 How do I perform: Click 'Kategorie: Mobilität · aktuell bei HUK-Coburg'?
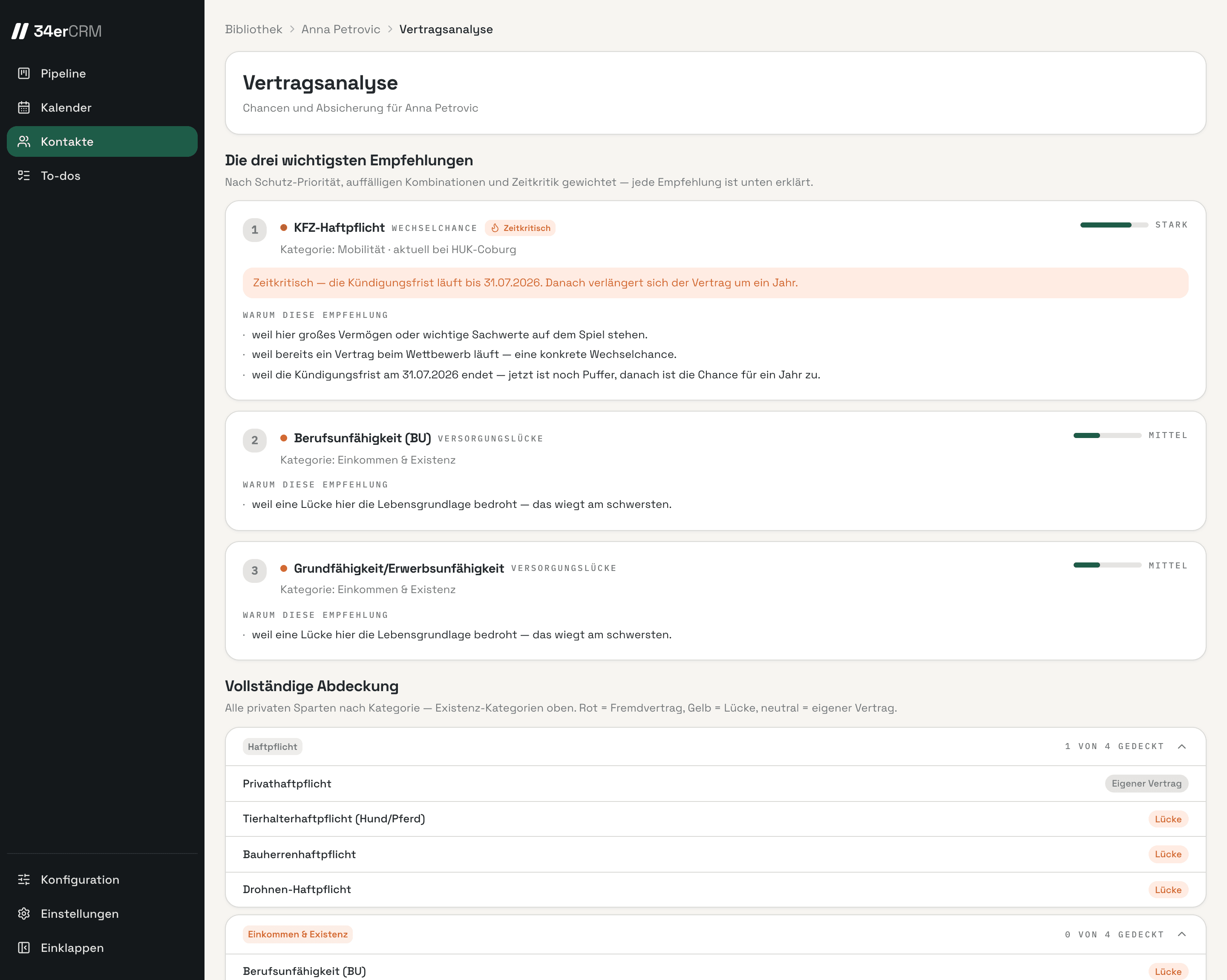click(x=398, y=249)
